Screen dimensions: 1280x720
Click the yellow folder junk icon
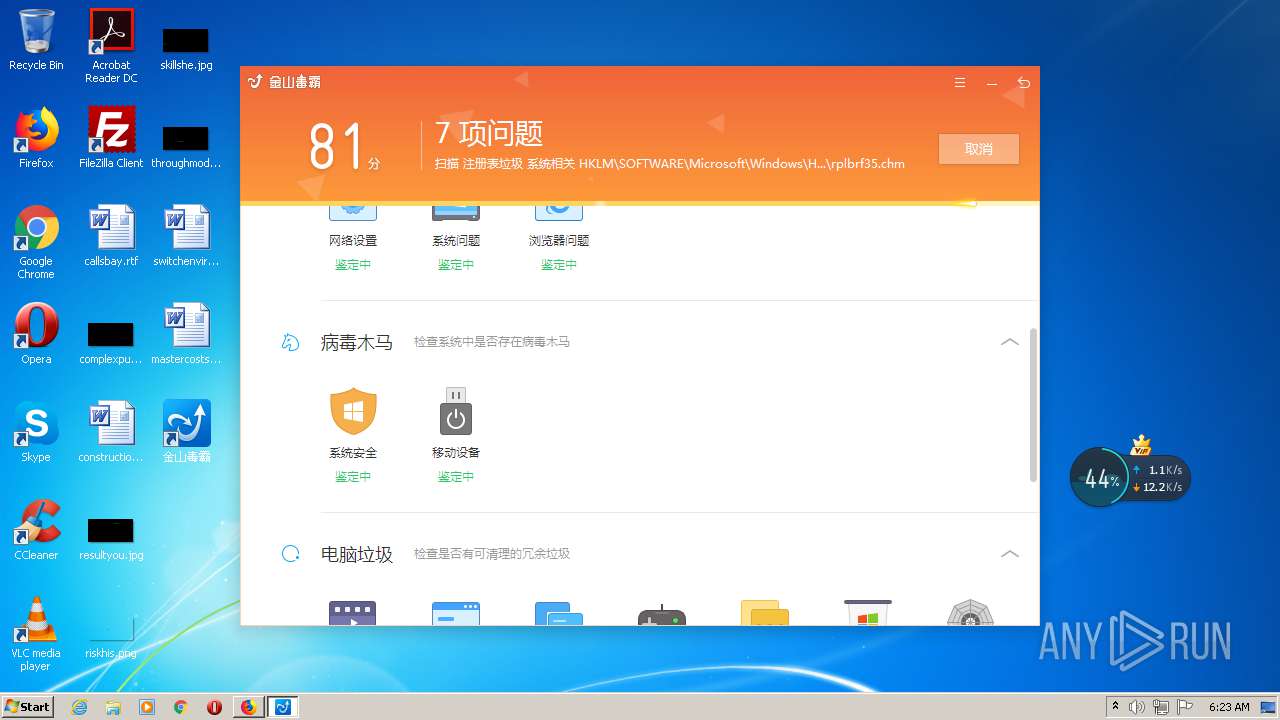point(765,613)
